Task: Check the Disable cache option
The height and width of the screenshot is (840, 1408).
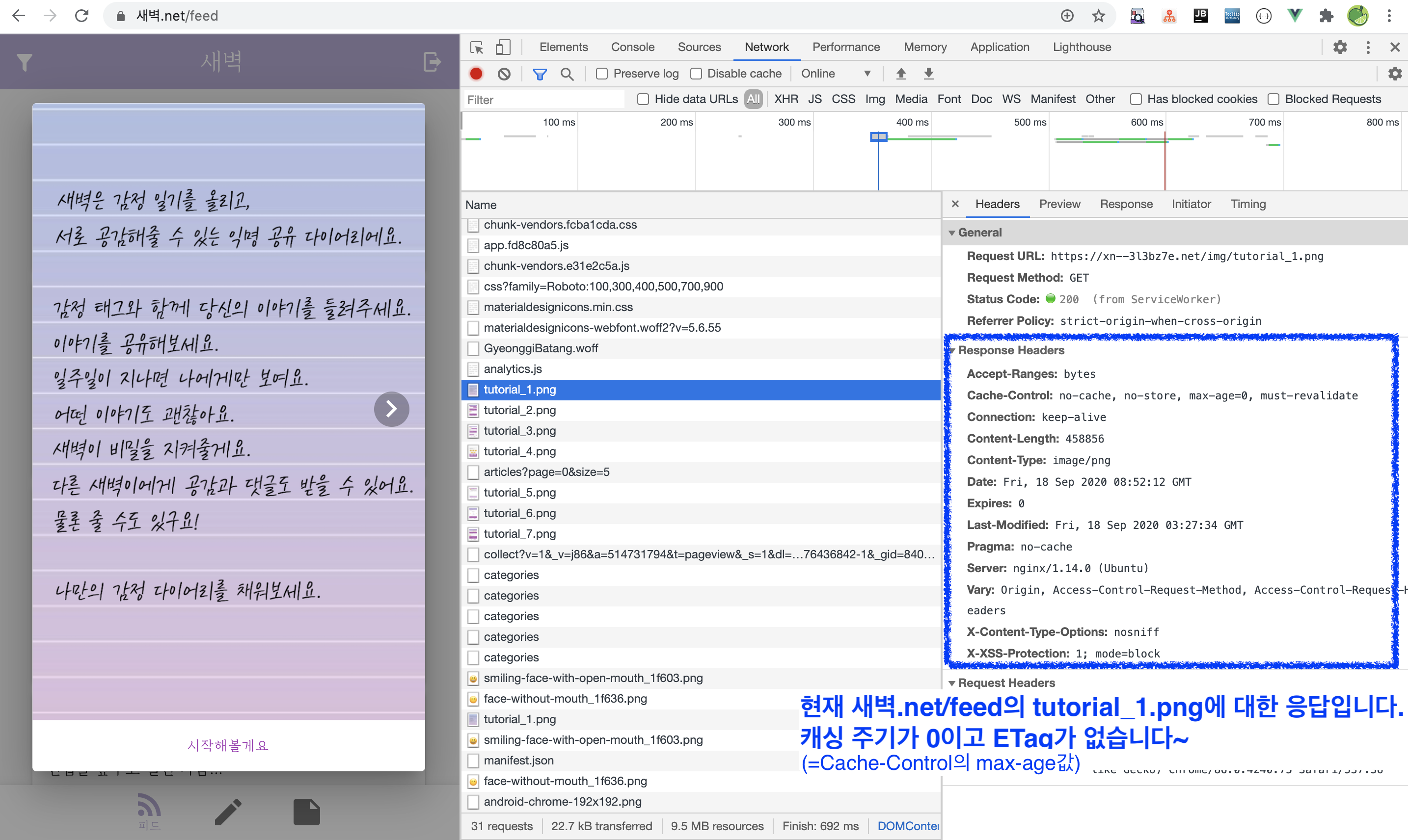Action: coord(696,74)
